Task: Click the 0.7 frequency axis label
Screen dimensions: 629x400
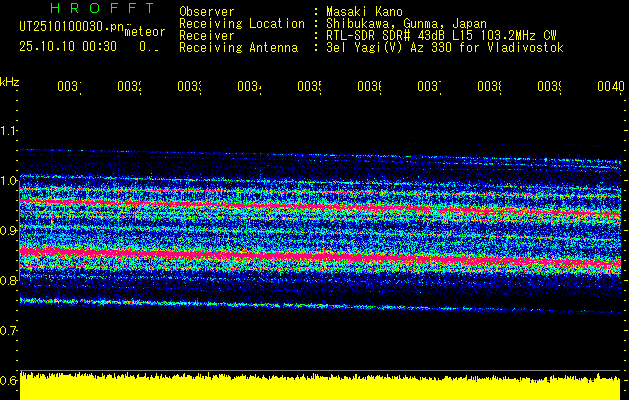Action: (8, 331)
